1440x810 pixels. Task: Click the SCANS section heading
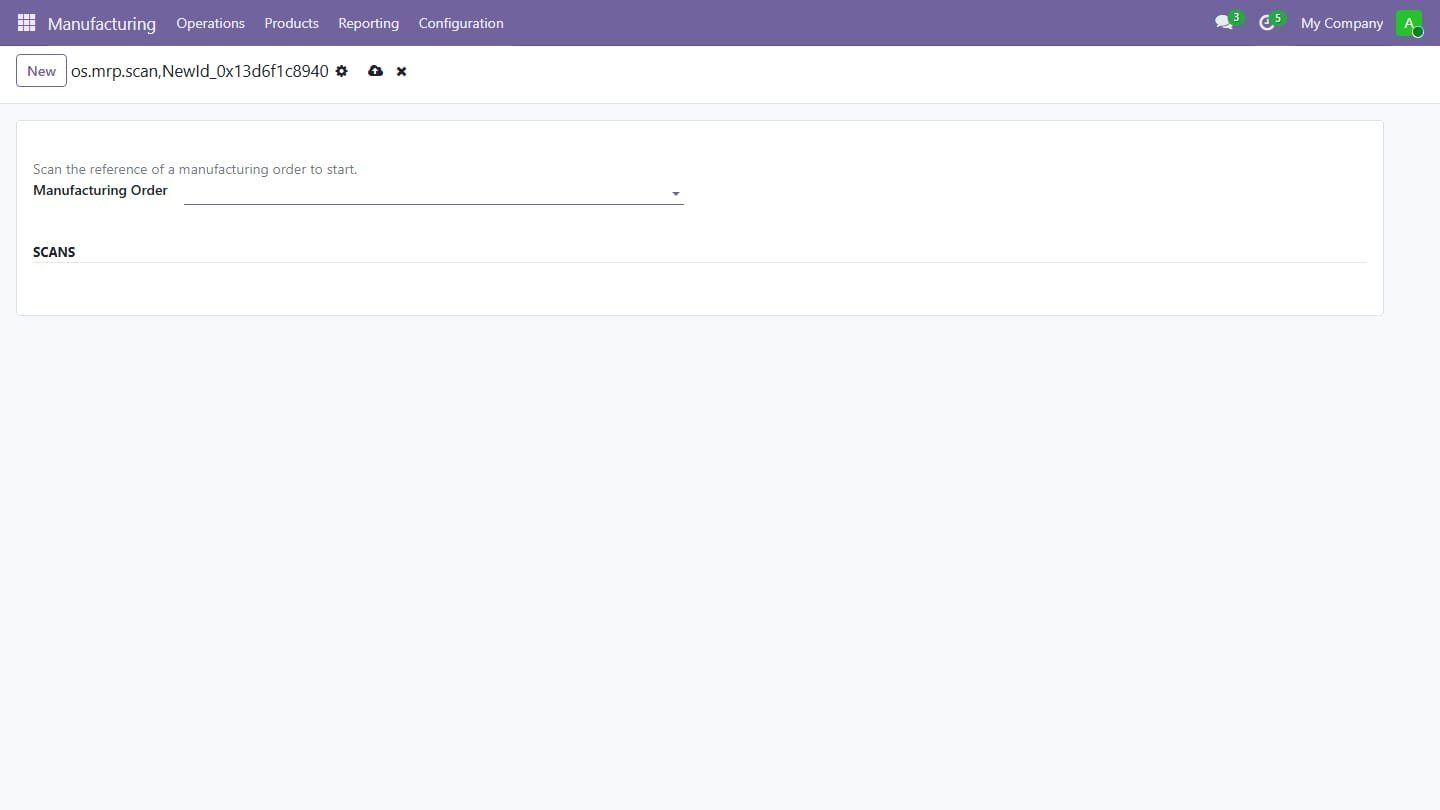(x=54, y=252)
